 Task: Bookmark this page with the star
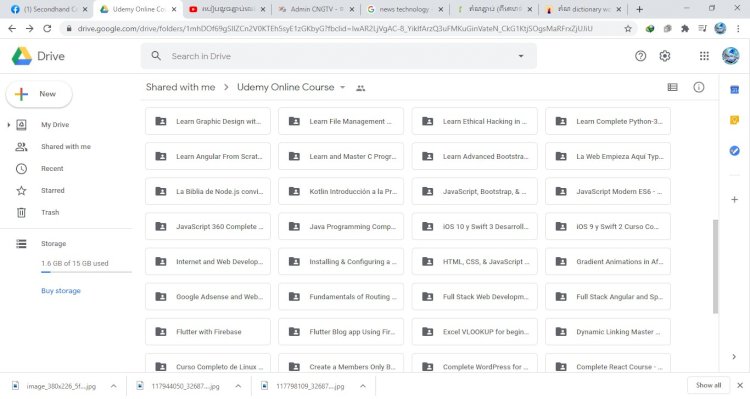pyautogui.click(x=628, y=29)
